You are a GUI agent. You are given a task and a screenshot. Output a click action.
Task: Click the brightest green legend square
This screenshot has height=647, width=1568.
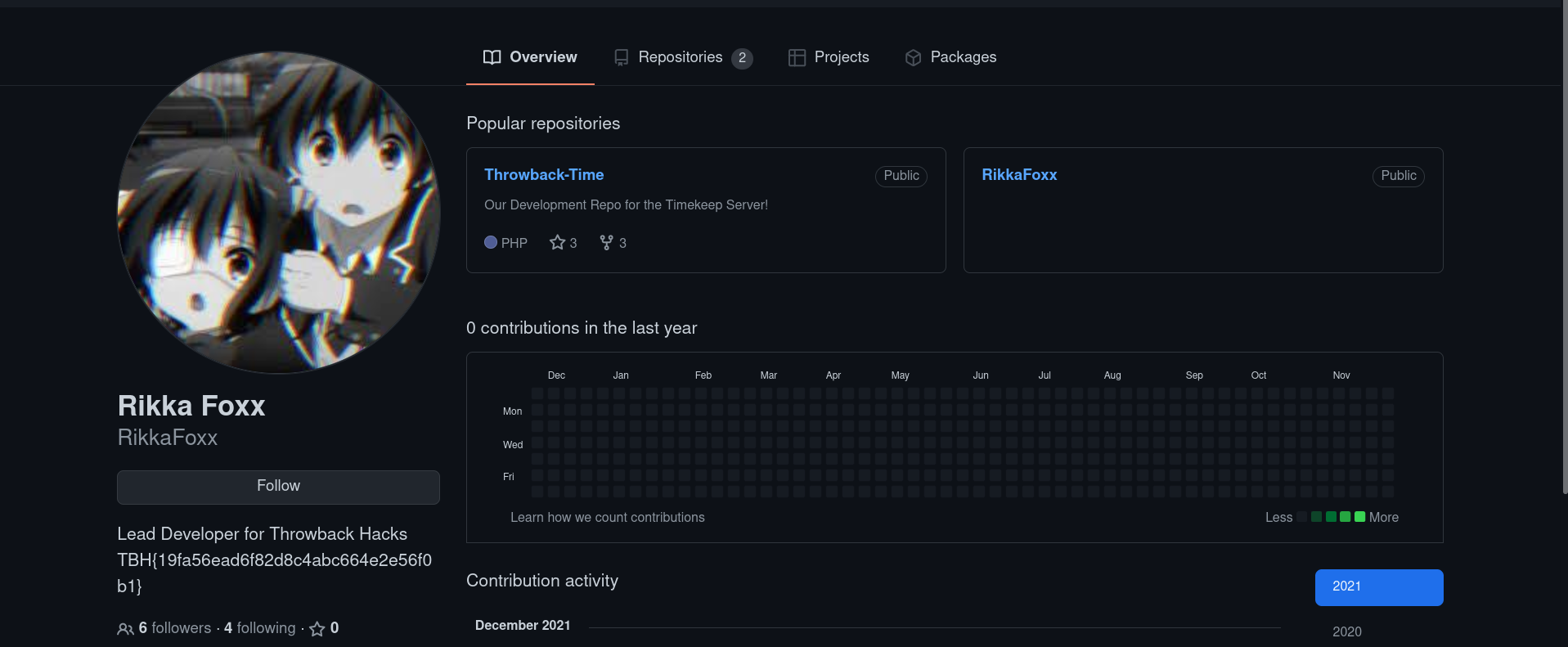click(1359, 517)
